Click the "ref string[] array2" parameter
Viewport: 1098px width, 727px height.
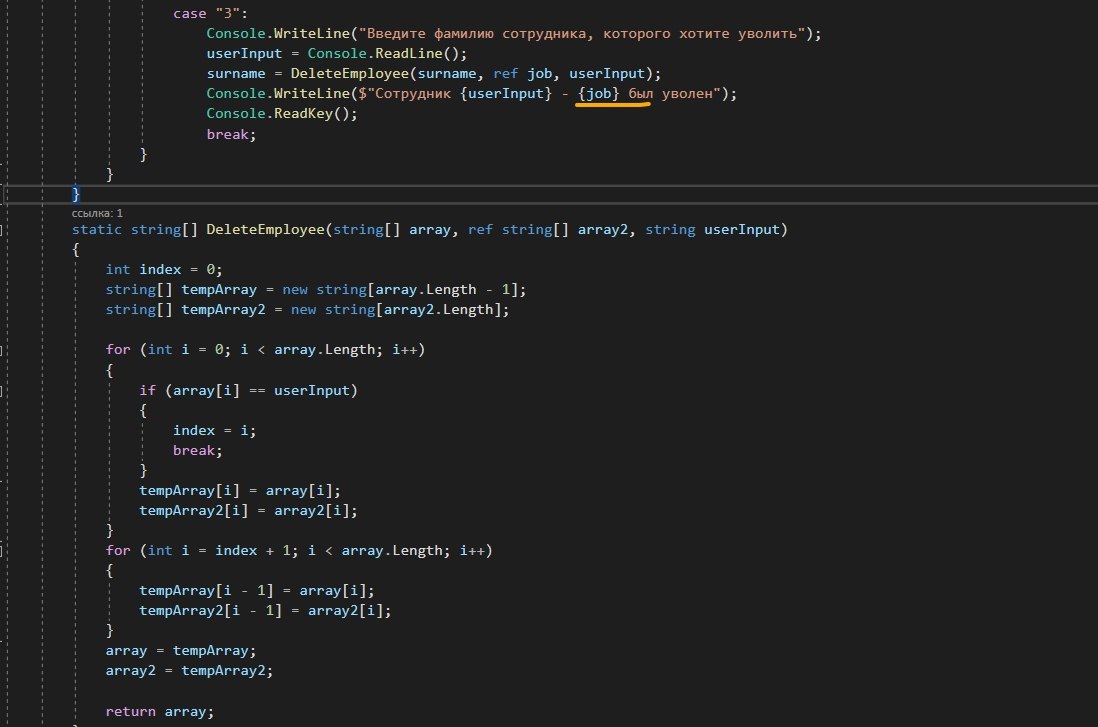[547, 230]
